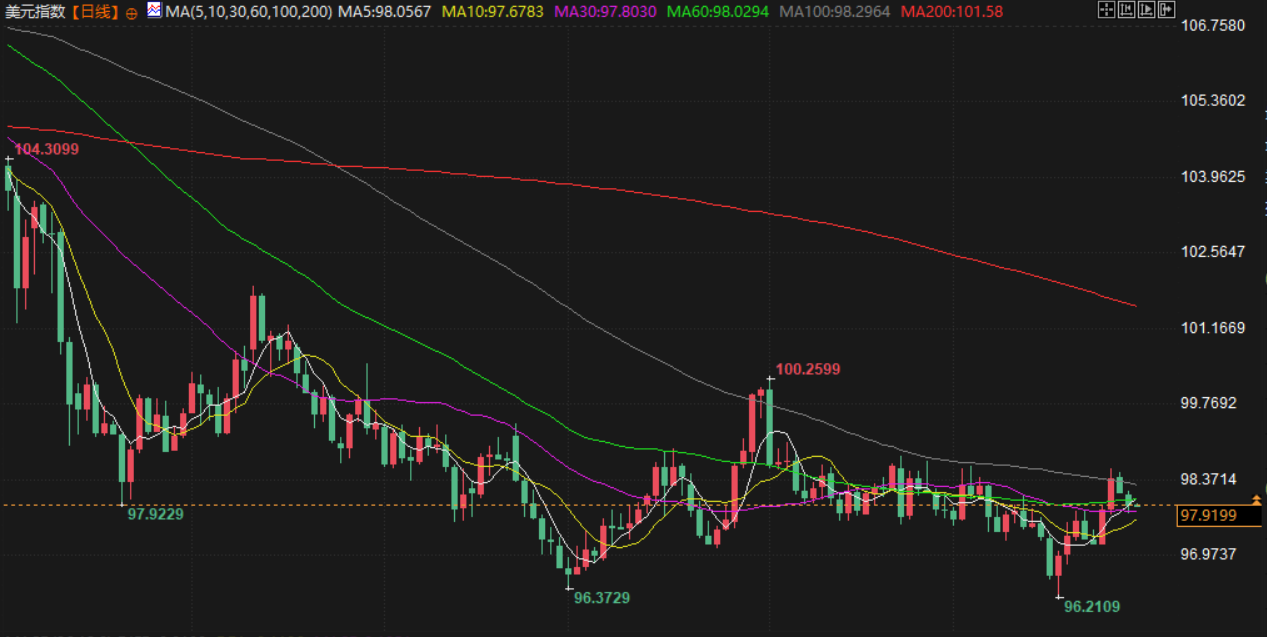Click the gray MA100:98.2964 legend value
This screenshot has height=637, width=1267.
836,12
